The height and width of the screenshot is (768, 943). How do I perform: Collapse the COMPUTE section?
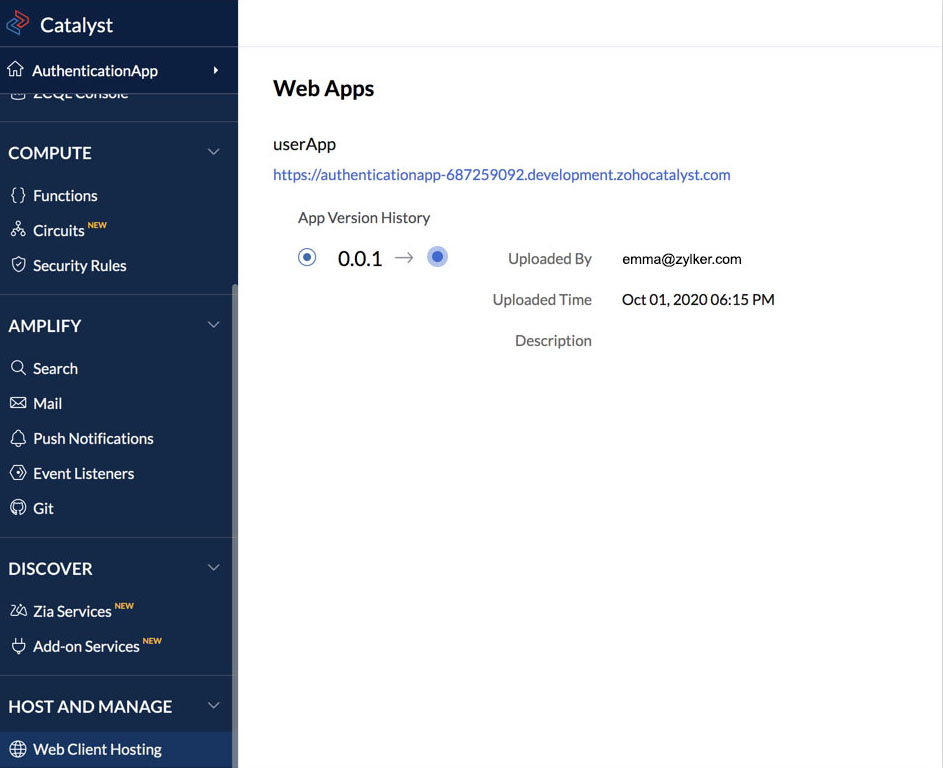coord(213,152)
